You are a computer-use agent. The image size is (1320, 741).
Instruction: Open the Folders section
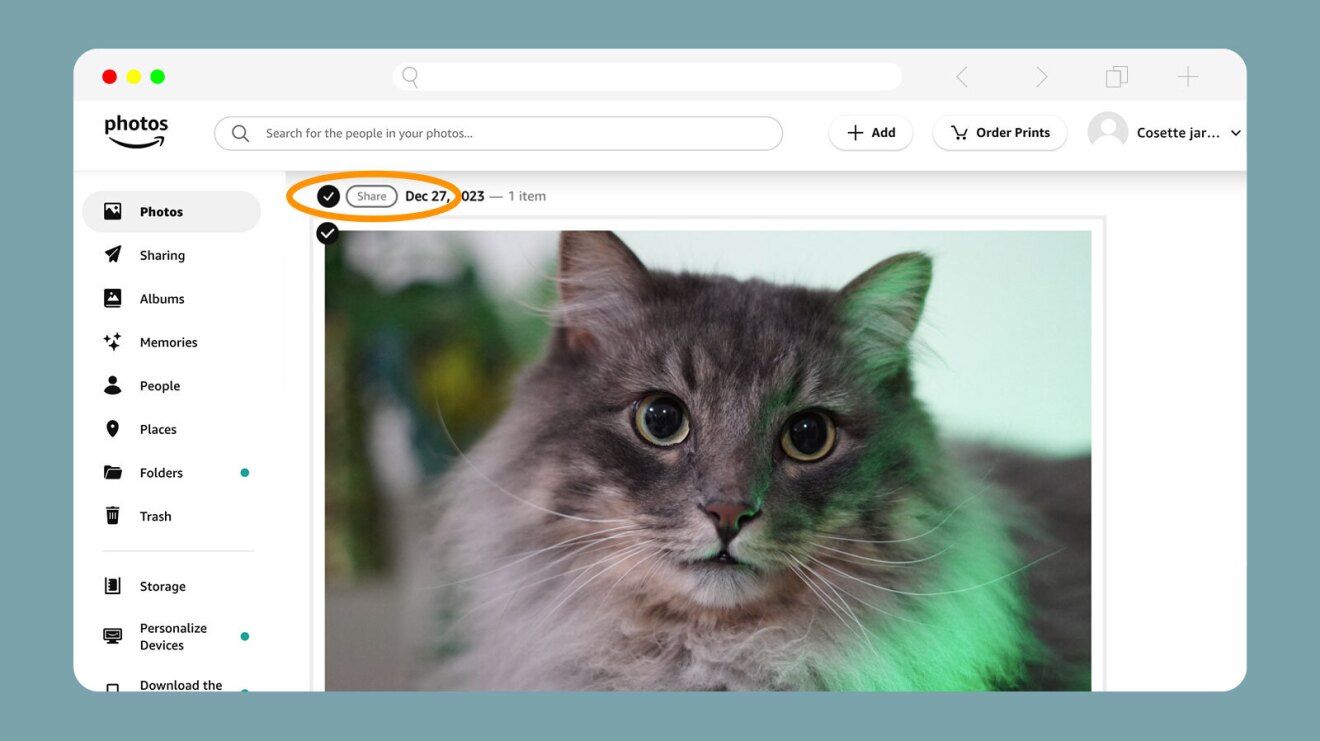(x=161, y=473)
